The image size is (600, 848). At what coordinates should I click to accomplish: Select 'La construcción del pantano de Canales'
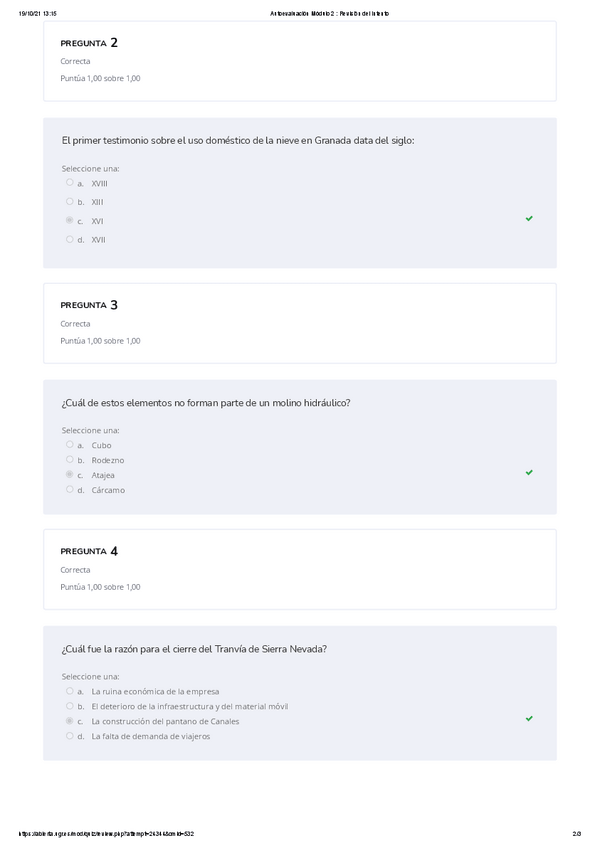point(70,721)
